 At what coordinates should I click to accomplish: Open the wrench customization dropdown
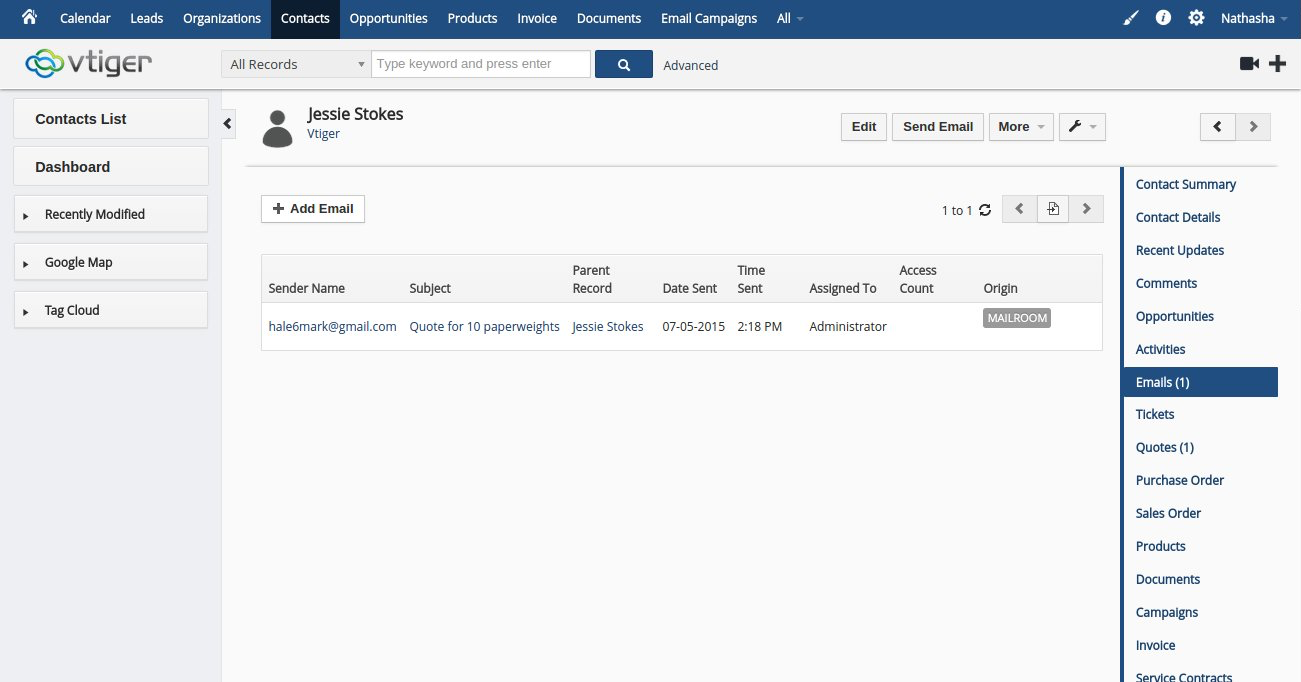[x=1081, y=127]
